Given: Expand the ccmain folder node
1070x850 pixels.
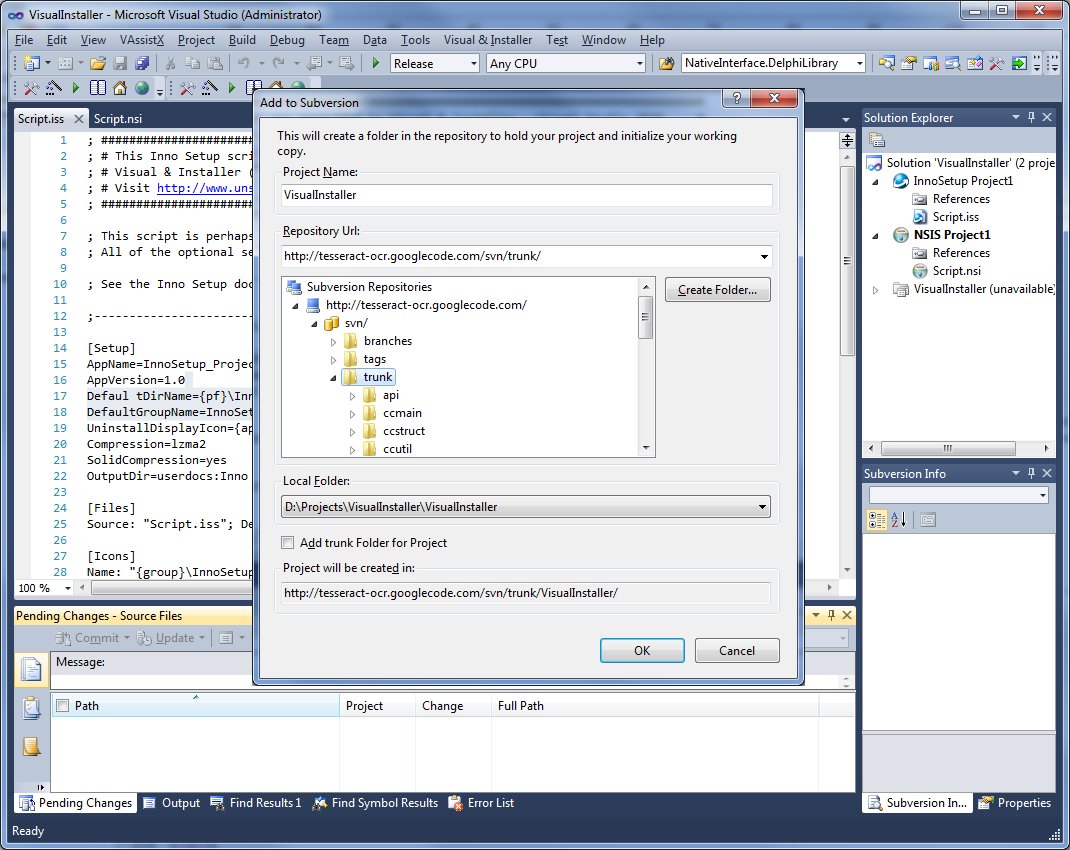Looking at the screenshot, I should coord(352,413).
